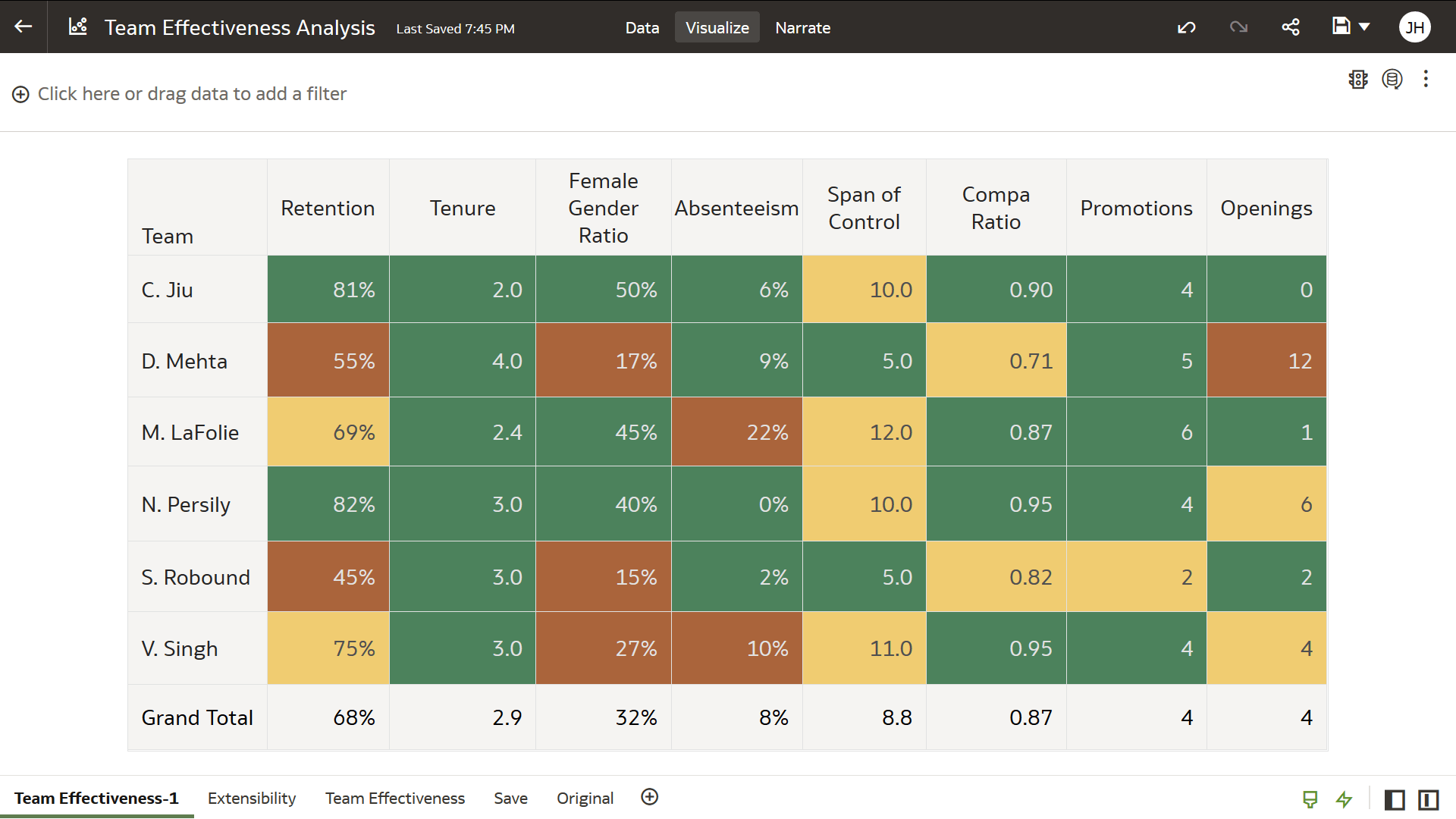Toggle the left panel visibility control
Screen dimensions: 1456x819
[x=1395, y=799]
